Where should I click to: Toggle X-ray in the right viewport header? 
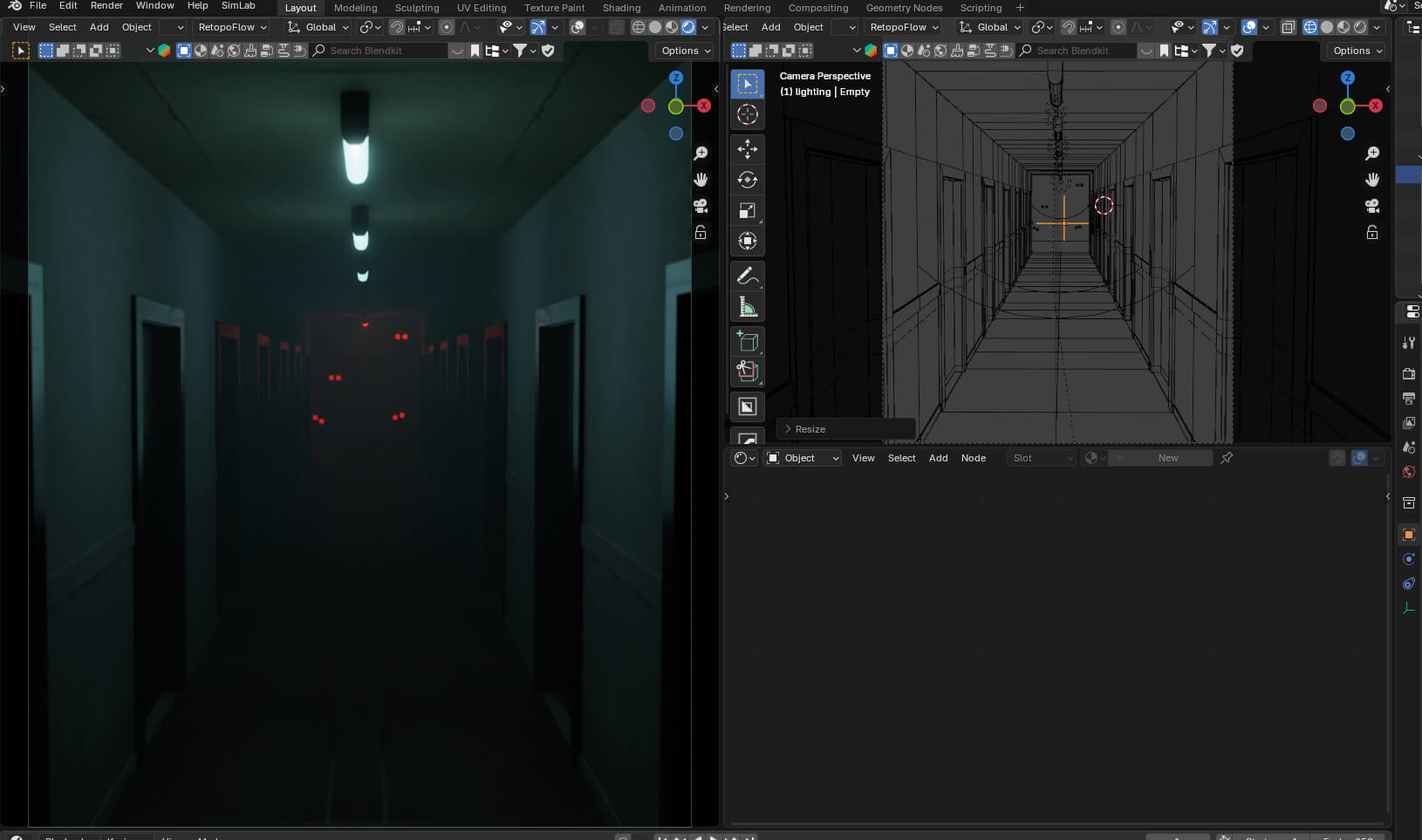1289,27
